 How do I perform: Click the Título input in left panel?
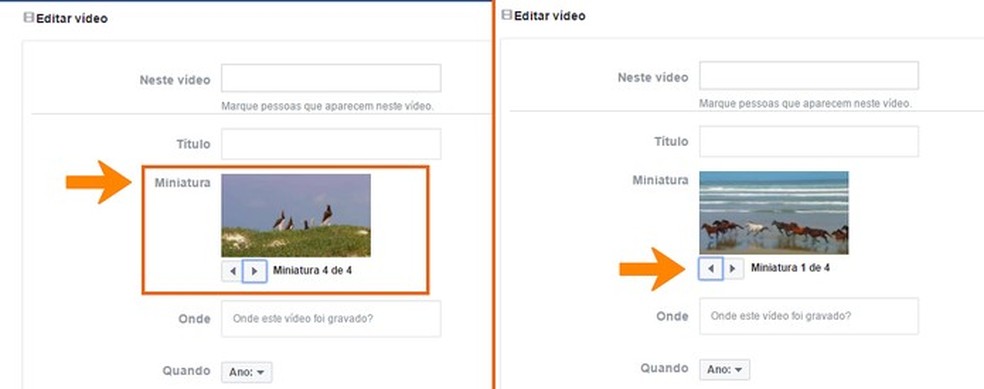331,144
